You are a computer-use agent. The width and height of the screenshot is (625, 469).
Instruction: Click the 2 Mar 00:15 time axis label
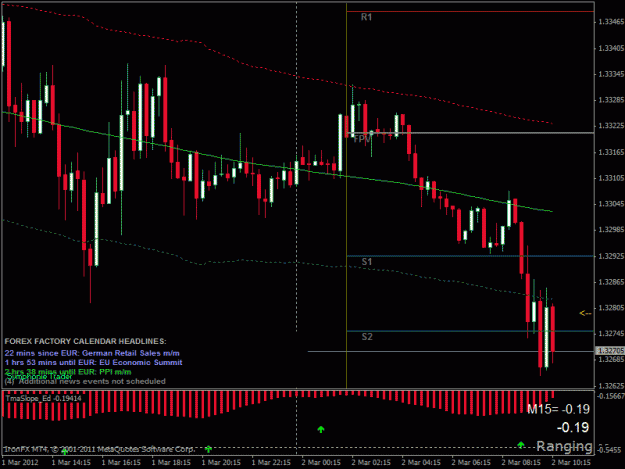click(321, 463)
